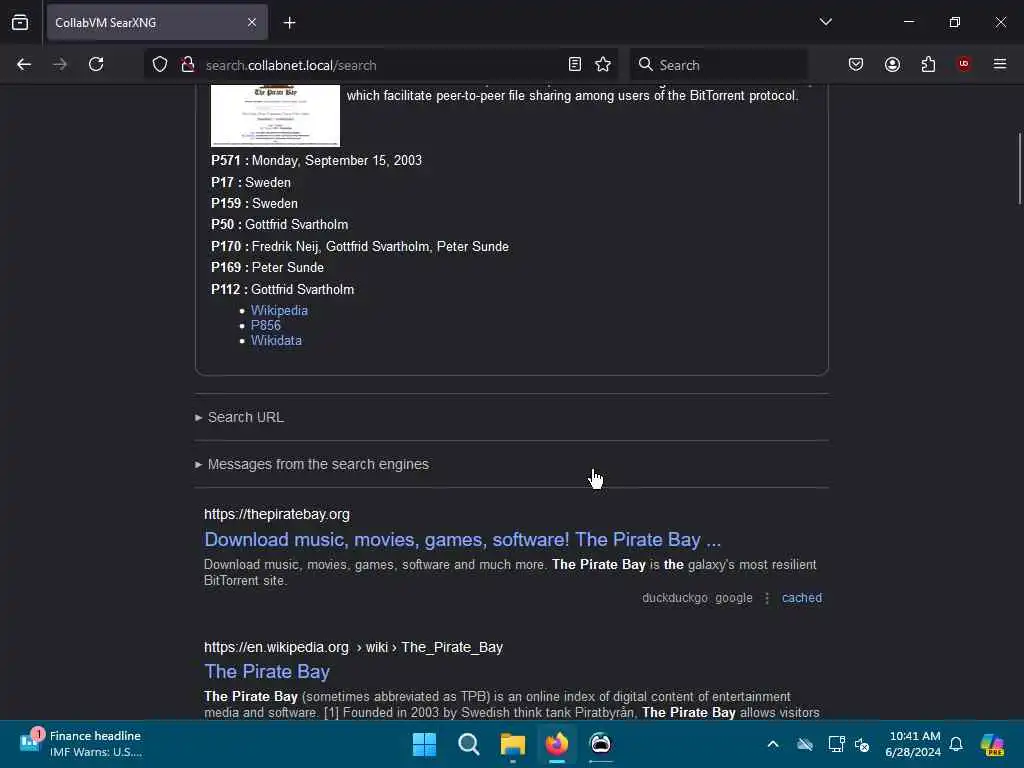
Task: View site security lock icon
Action: (x=188, y=65)
